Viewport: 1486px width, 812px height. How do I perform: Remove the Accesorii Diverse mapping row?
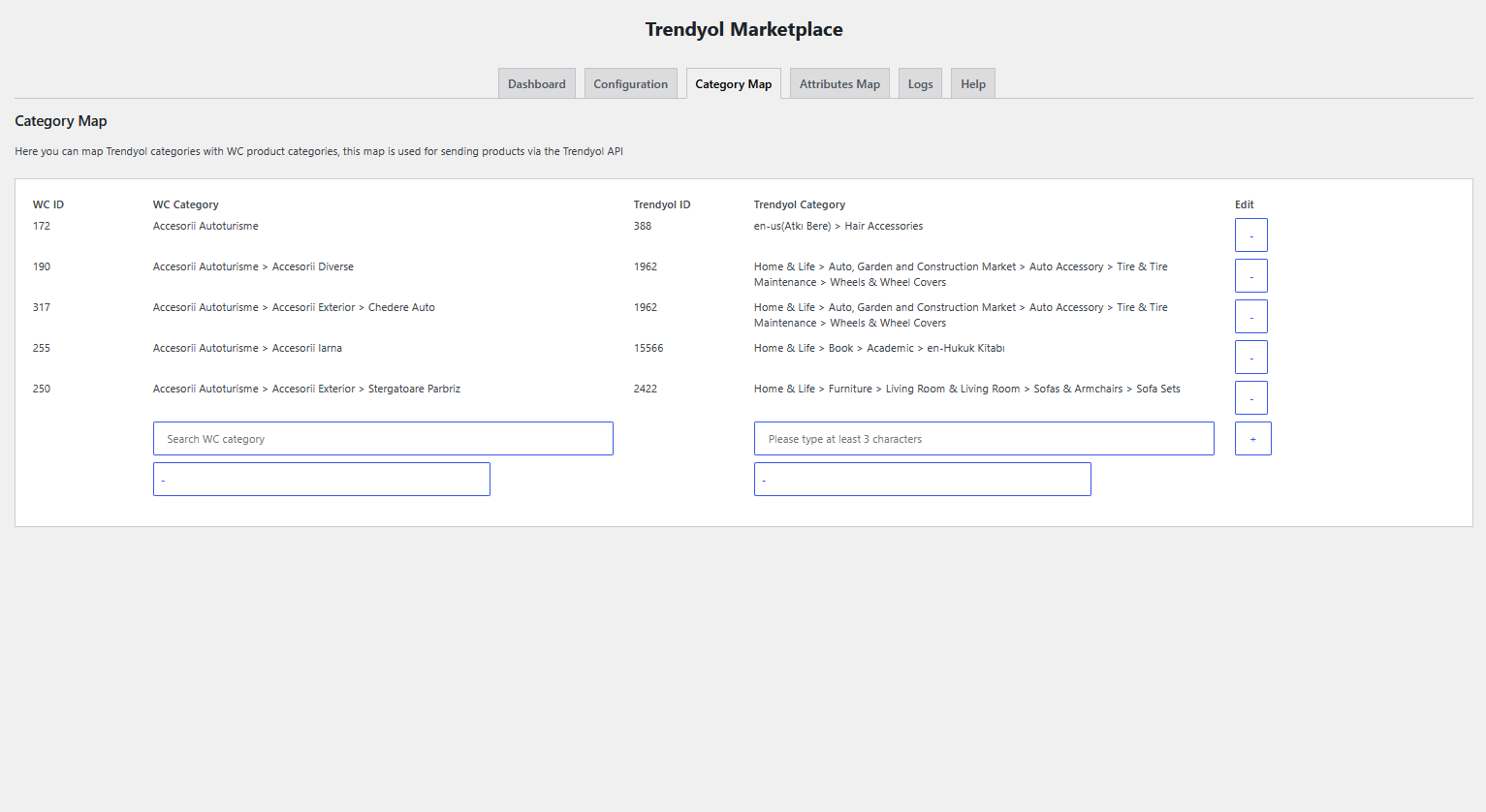click(1250, 276)
